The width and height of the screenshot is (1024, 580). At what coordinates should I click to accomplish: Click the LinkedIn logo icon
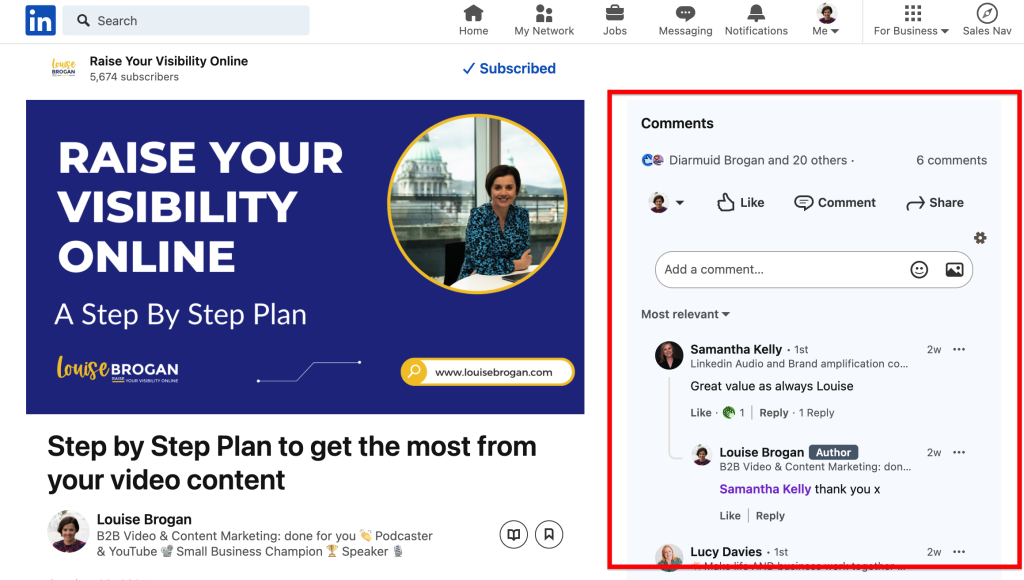(x=41, y=20)
